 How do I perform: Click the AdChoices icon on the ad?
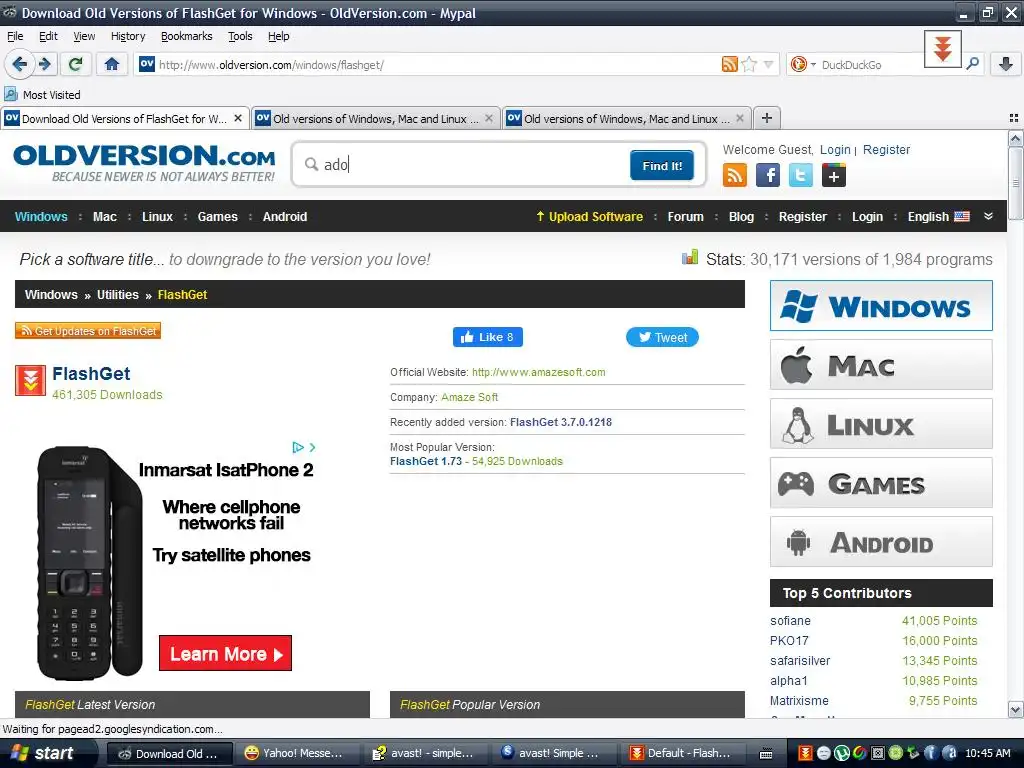pyautogui.click(x=298, y=447)
